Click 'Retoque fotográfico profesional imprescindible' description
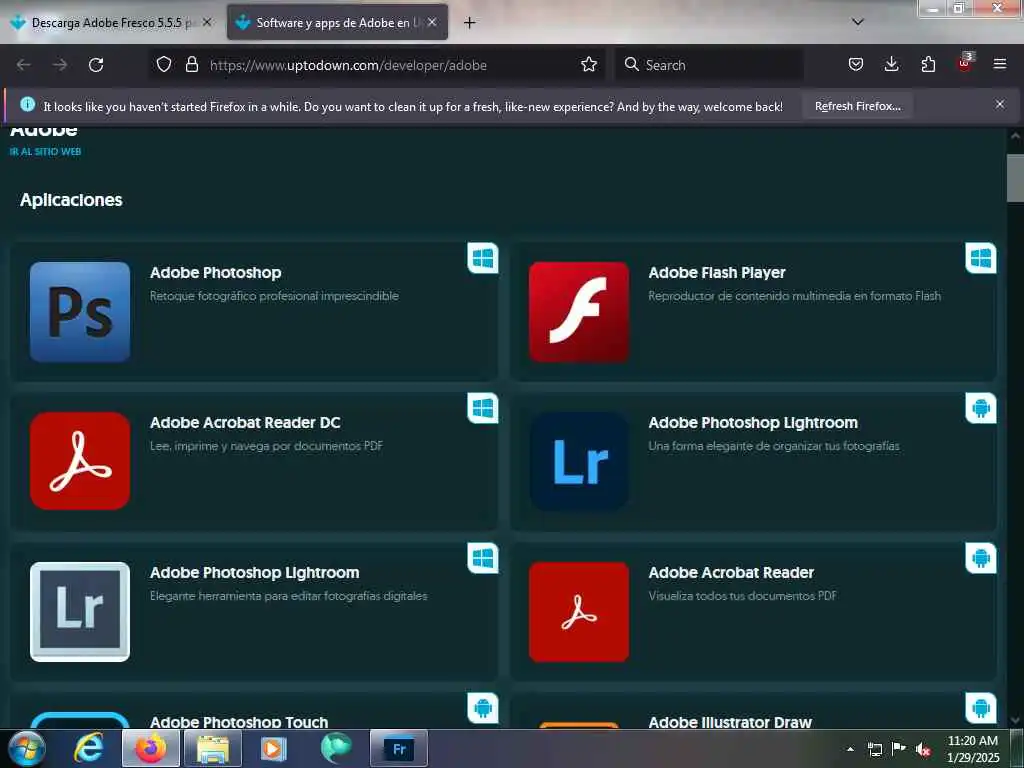 click(274, 296)
